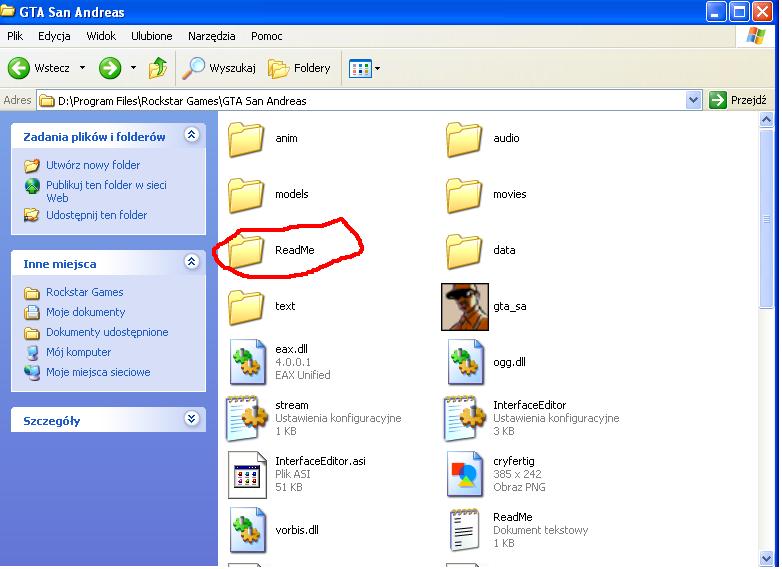Select the gta_sa executable thumbnail
Viewport: 782px width, 569px height.
point(465,307)
